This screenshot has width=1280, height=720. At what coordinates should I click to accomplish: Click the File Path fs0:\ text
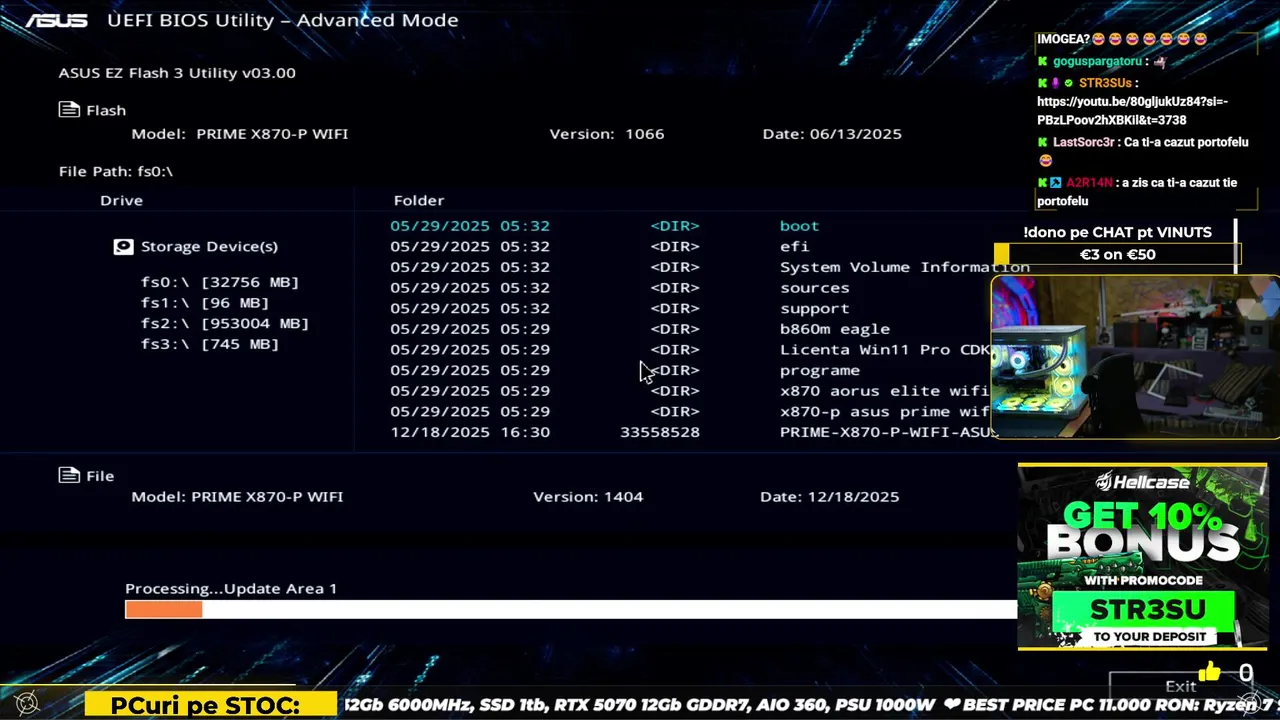coord(116,171)
